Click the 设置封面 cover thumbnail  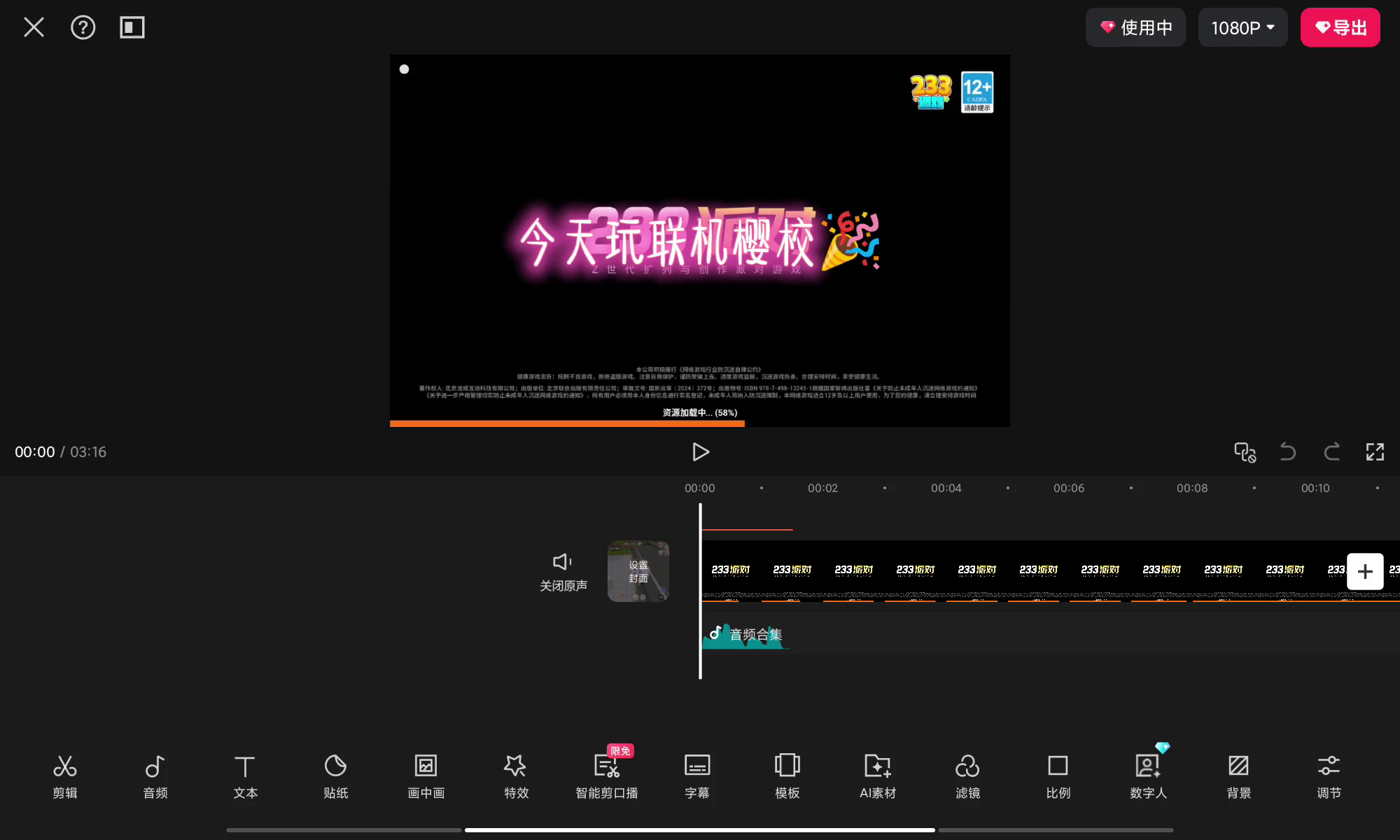pos(638,571)
